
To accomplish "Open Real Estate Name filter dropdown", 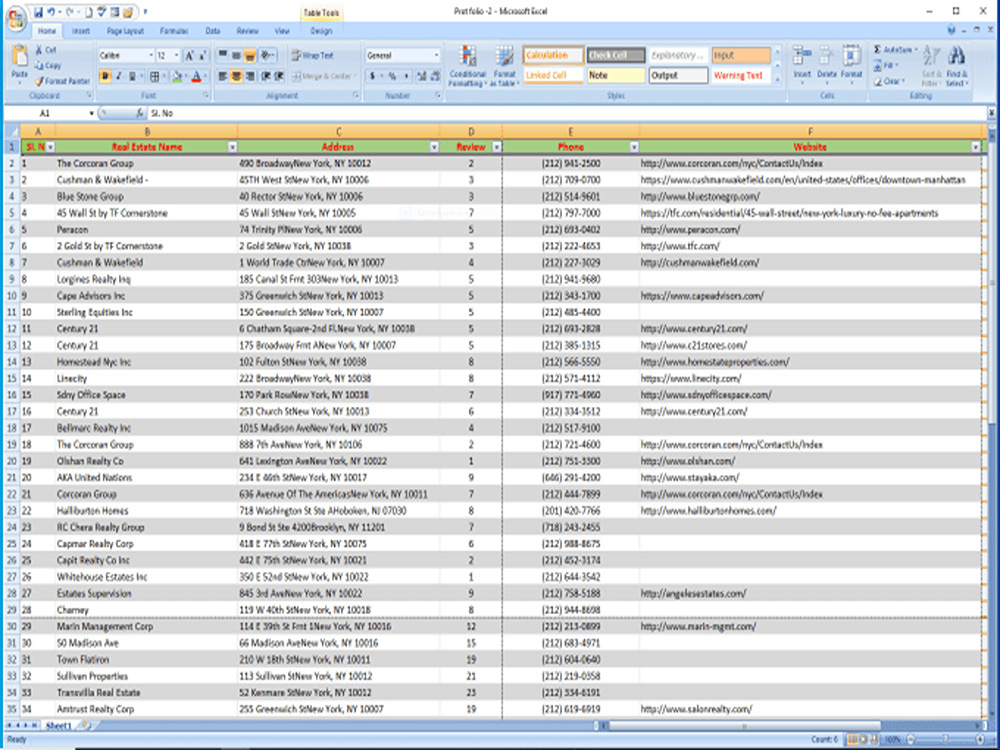I will click(232, 147).
